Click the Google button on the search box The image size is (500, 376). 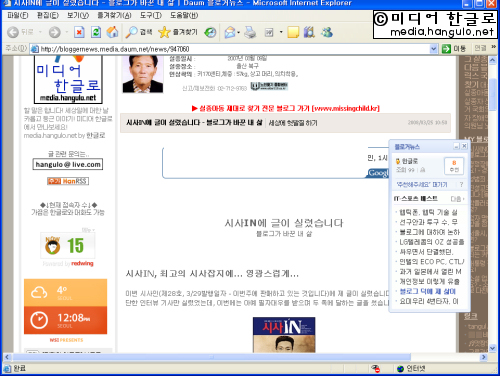(378, 173)
